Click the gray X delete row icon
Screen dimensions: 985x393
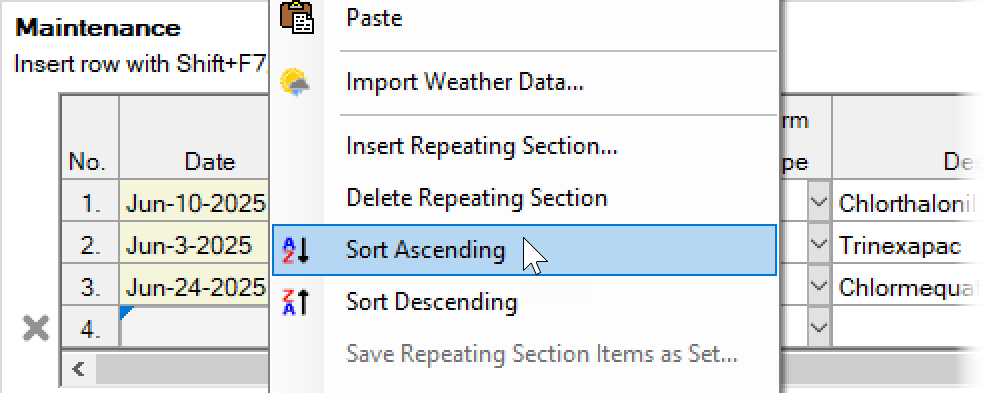[x=36, y=328]
